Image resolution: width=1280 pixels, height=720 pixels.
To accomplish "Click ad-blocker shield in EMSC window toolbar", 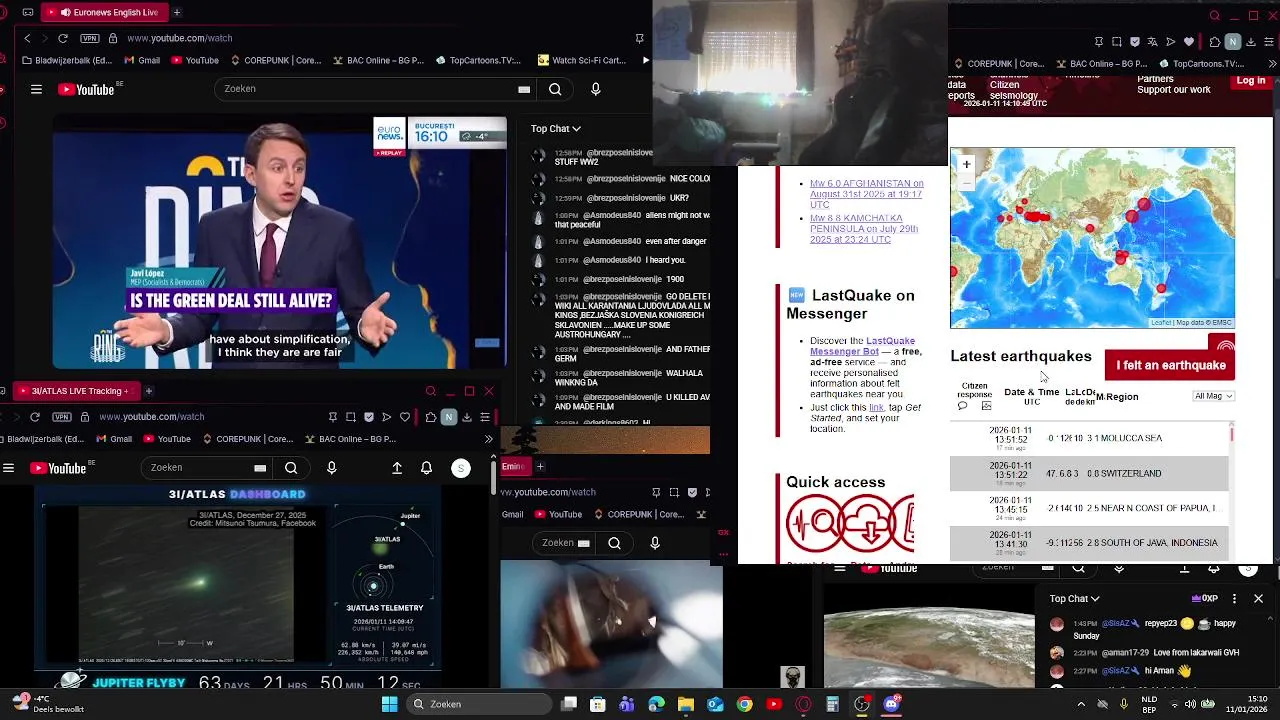I will [1134, 42].
